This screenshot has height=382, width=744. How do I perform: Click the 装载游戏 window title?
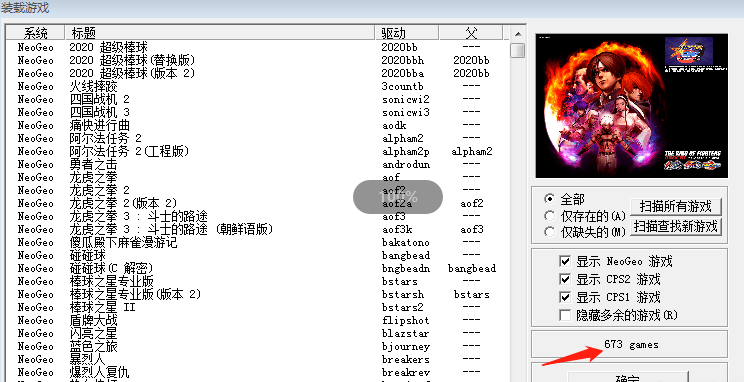pyautogui.click(x=25, y=8)
